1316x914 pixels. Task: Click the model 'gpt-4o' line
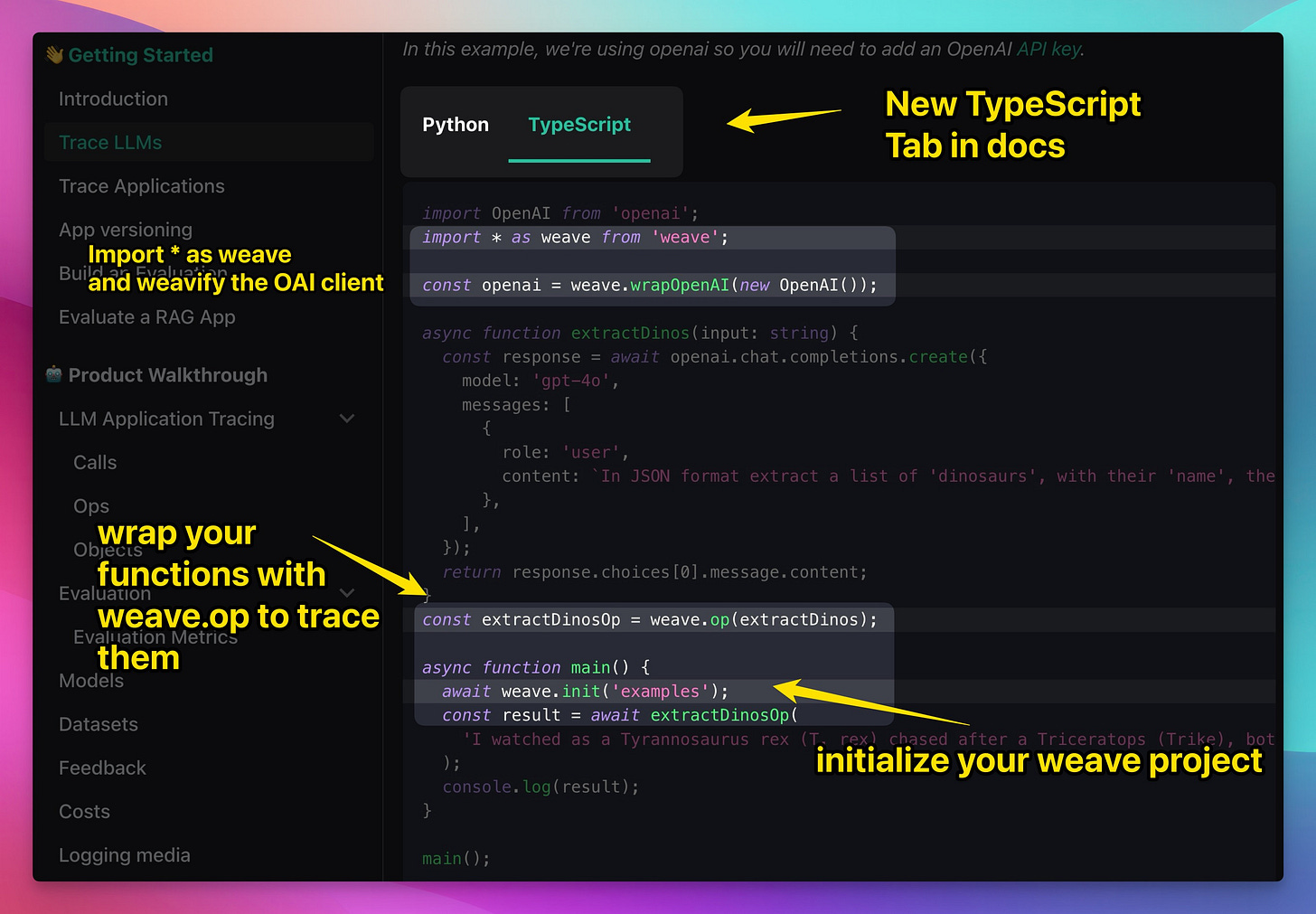[x=540, y=381]
